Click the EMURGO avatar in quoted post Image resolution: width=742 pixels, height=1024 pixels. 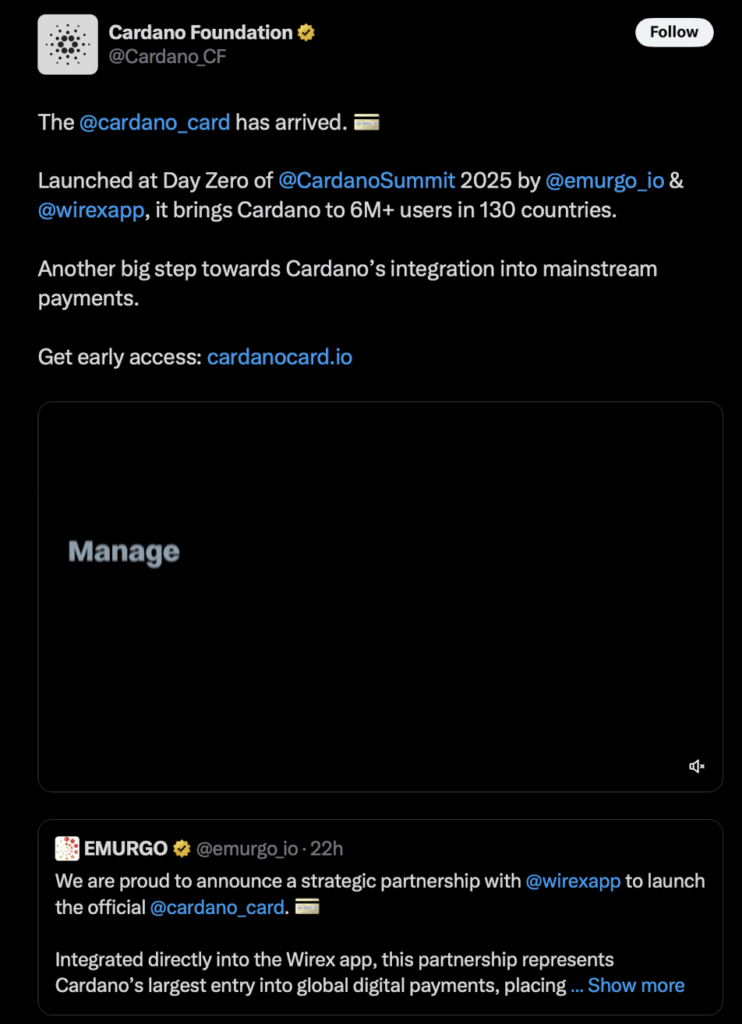tap(67, 849)
